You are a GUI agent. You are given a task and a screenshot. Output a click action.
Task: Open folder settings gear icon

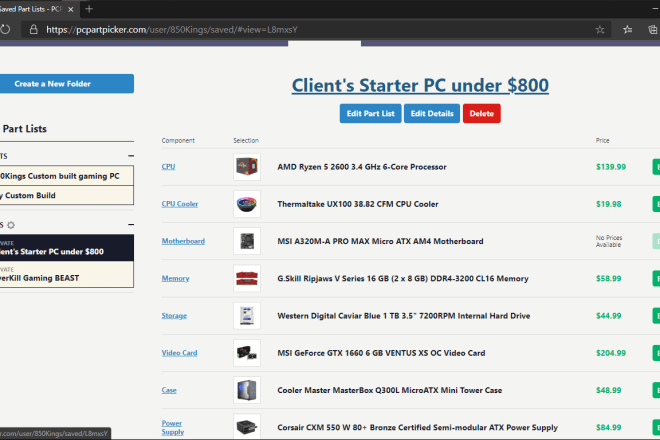tap(11, 225)
